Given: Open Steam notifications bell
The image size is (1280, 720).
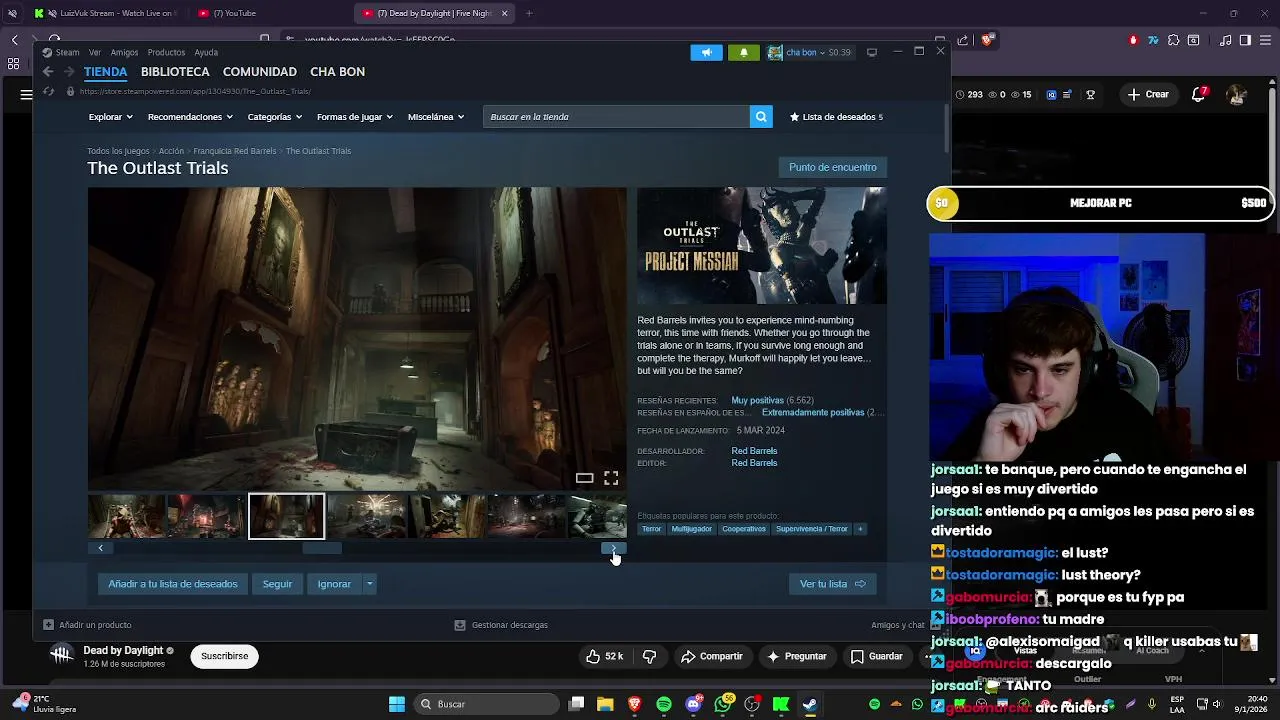Looking at the screenshot, I should coord(743,52).
